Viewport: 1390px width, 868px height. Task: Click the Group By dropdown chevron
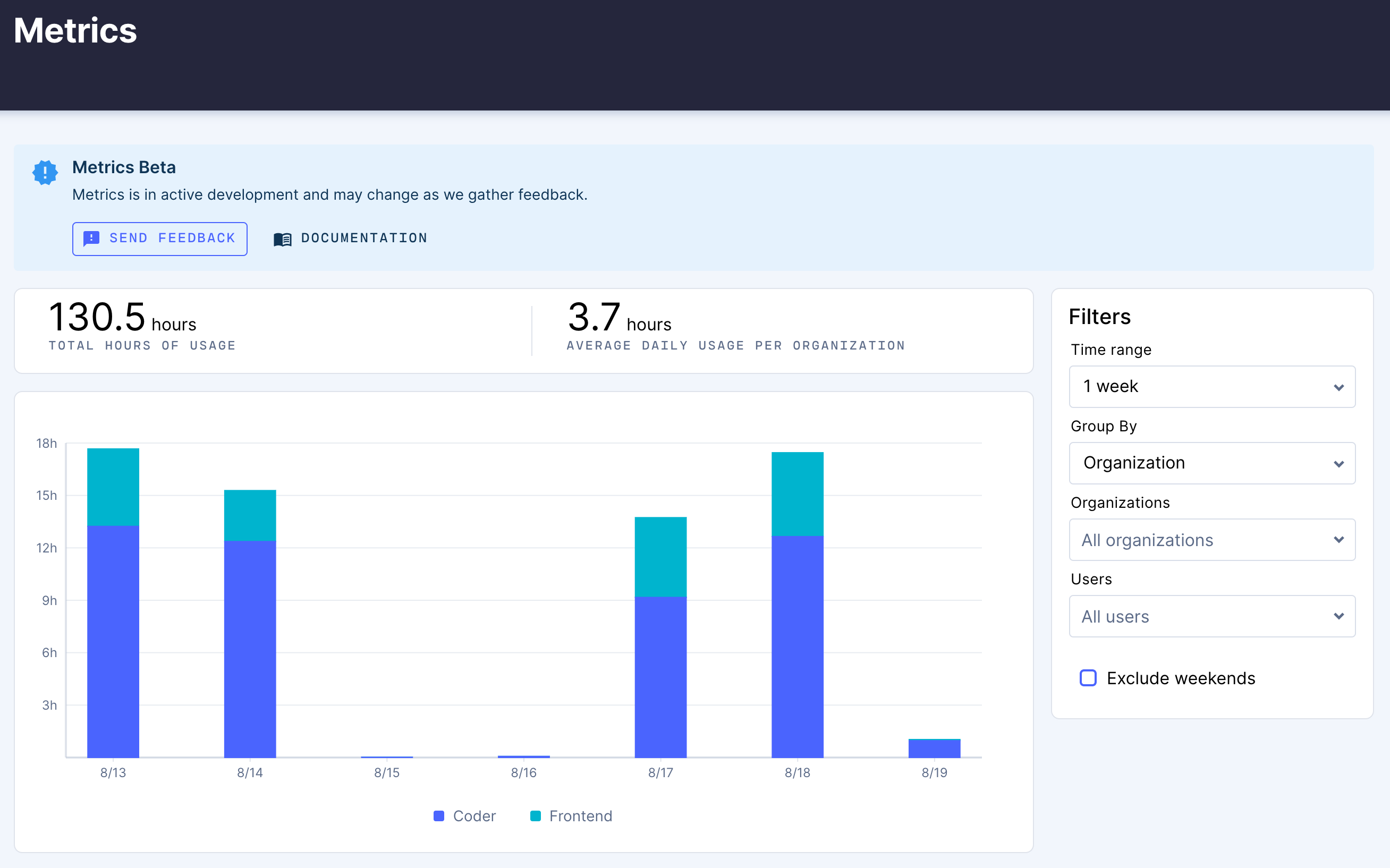(x=1338, y=464)
